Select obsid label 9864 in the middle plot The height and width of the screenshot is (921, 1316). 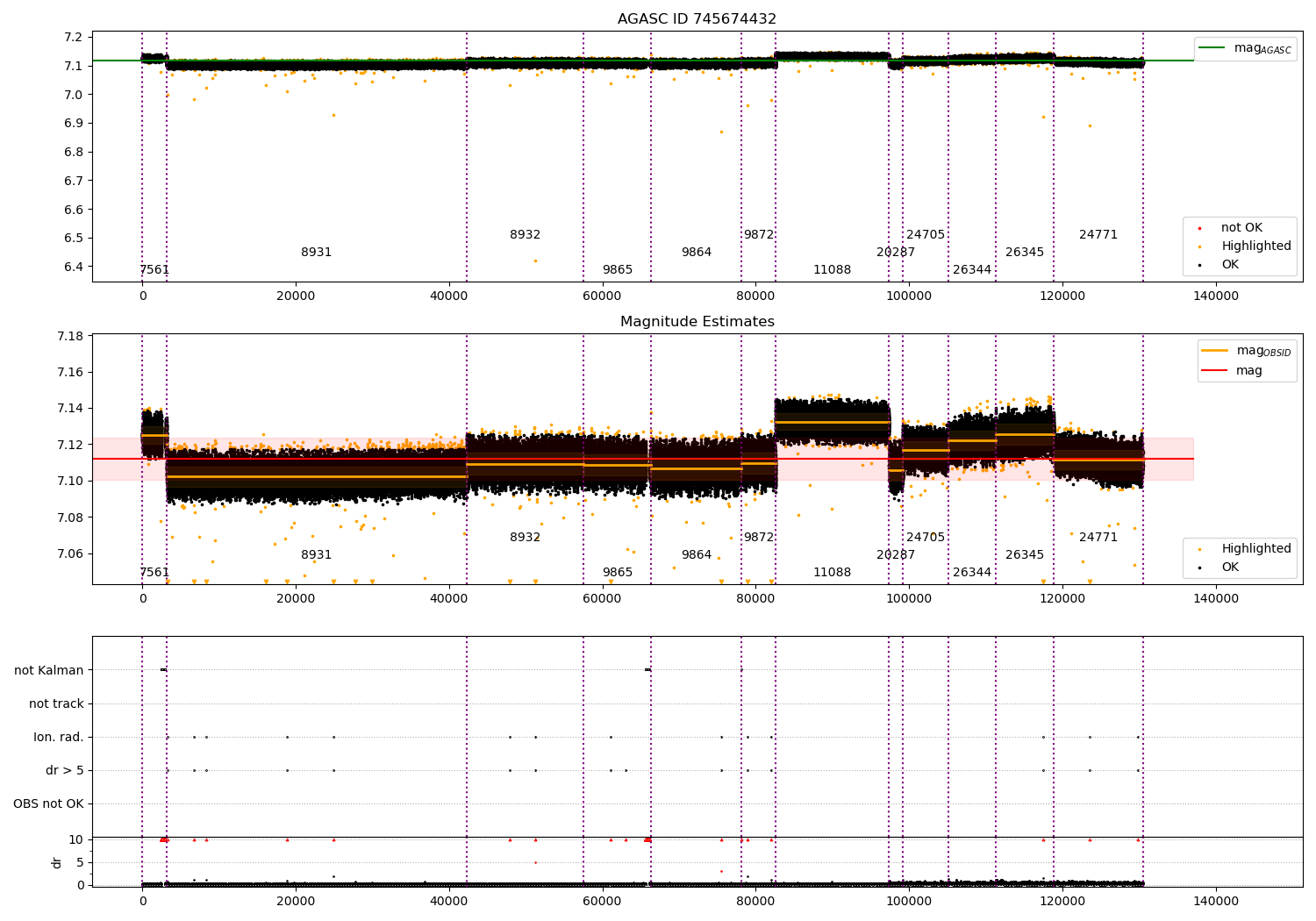click(x=697, y=555)
